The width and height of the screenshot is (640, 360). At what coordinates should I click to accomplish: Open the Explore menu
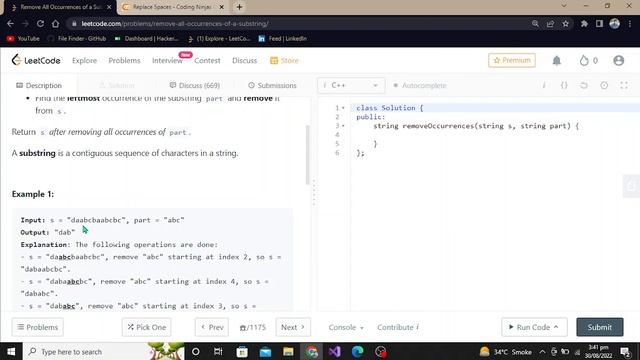point(84,60)
